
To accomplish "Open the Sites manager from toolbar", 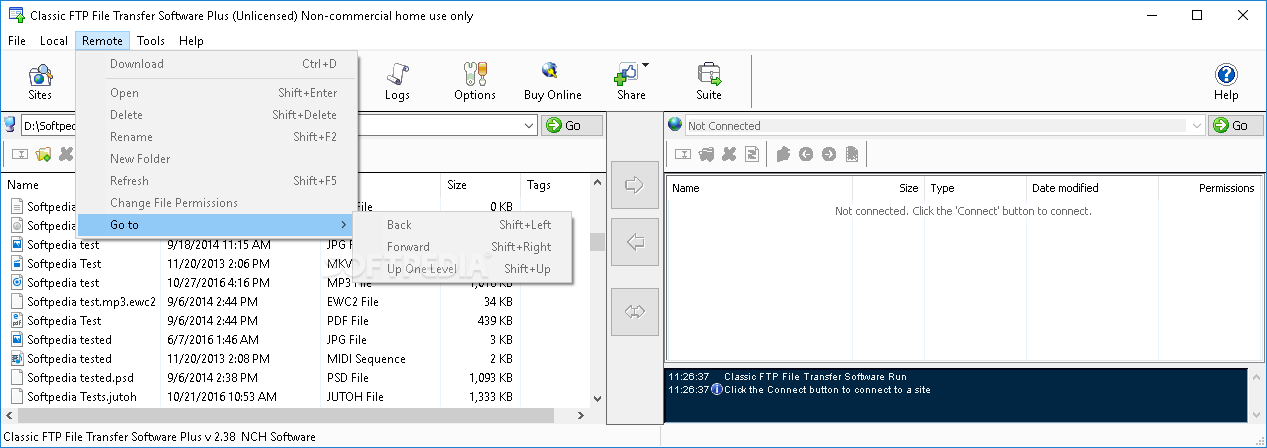I will click(x=40, y=82).
